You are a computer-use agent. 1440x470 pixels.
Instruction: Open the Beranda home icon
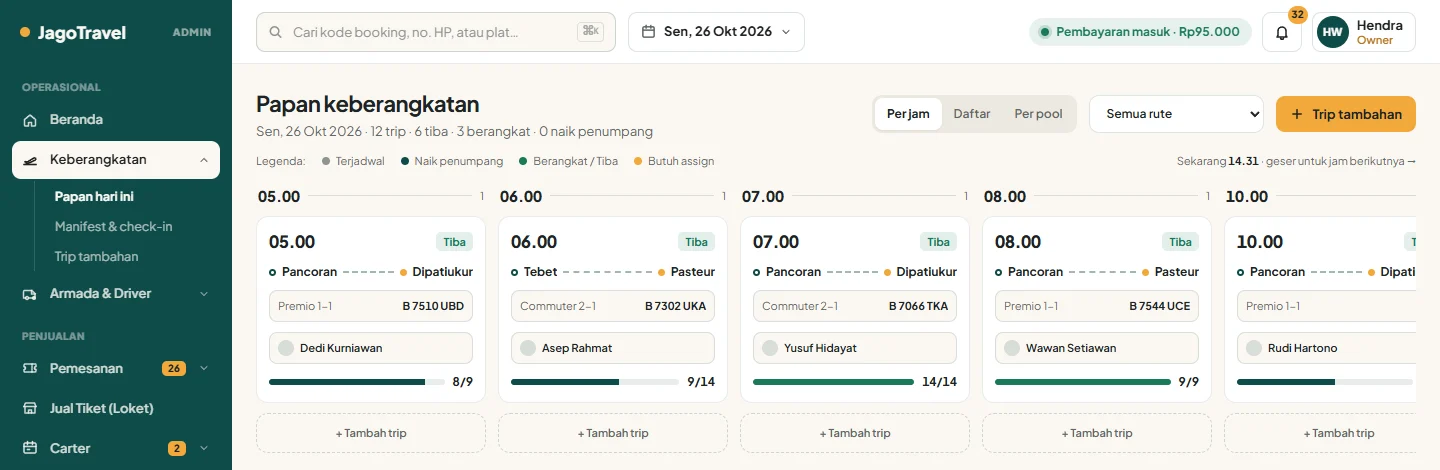tap(30, 120)
